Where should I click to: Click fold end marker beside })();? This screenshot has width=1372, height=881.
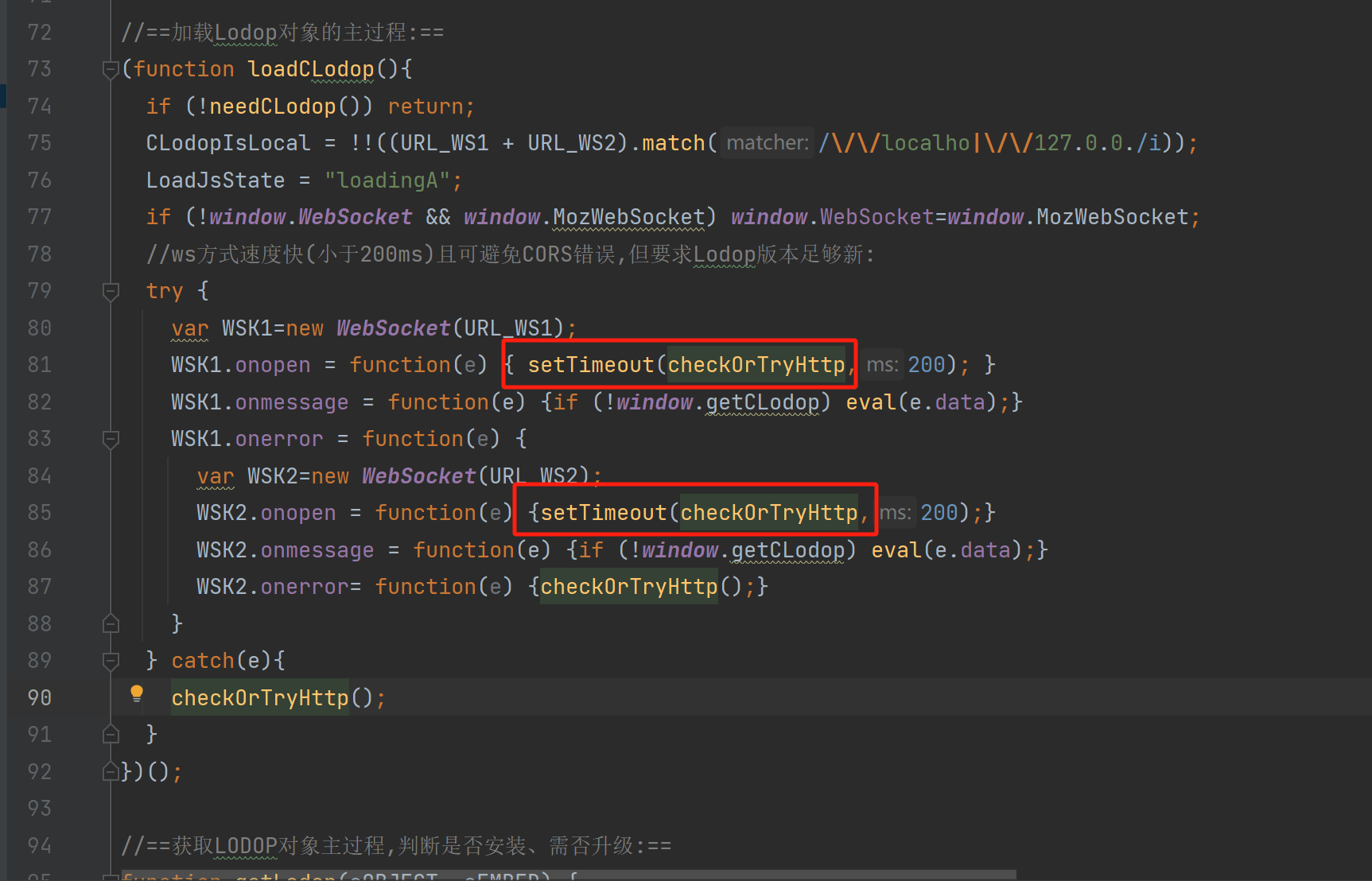pos(111,772)
